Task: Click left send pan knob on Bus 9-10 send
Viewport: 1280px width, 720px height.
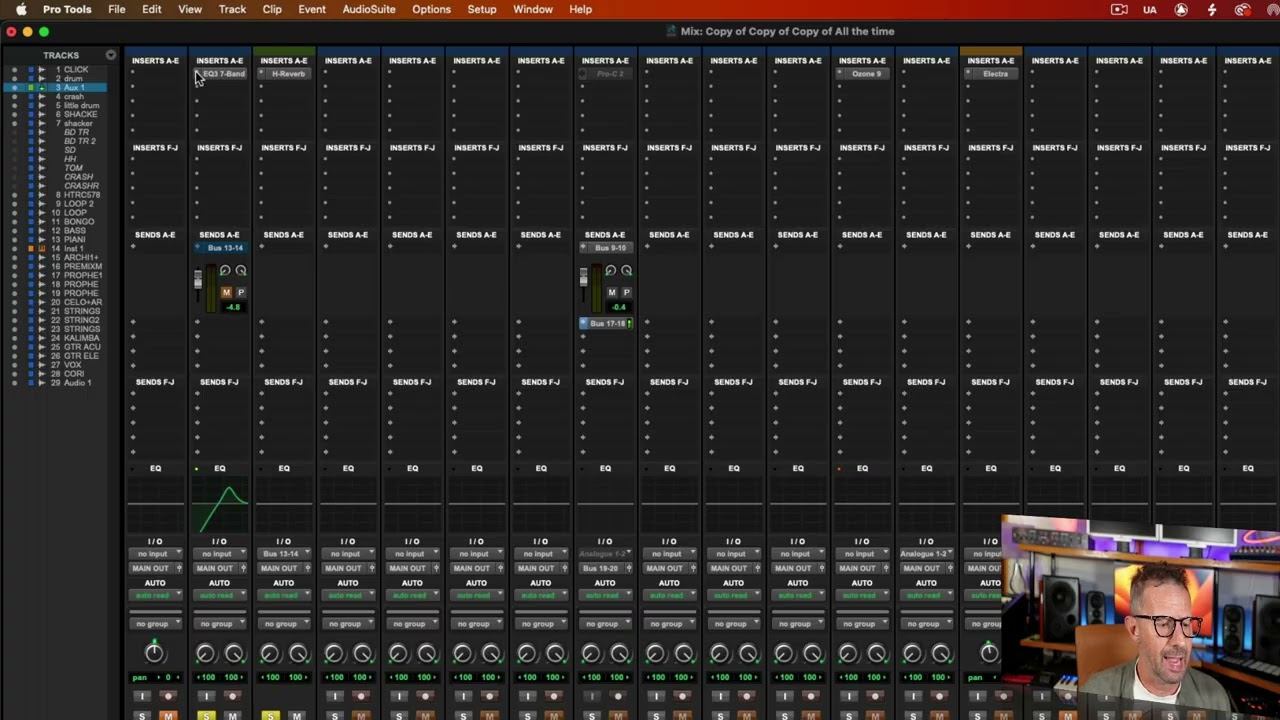Action: 610,271
